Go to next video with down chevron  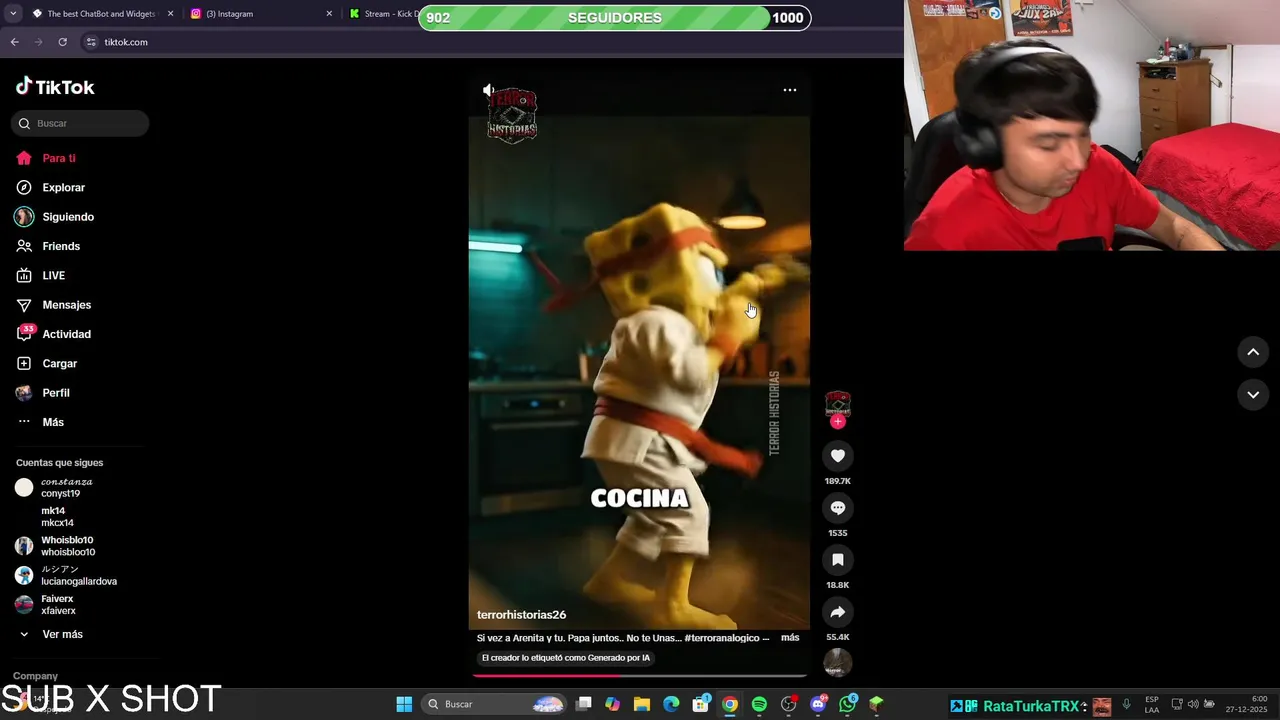click(x=1253, y=395)
